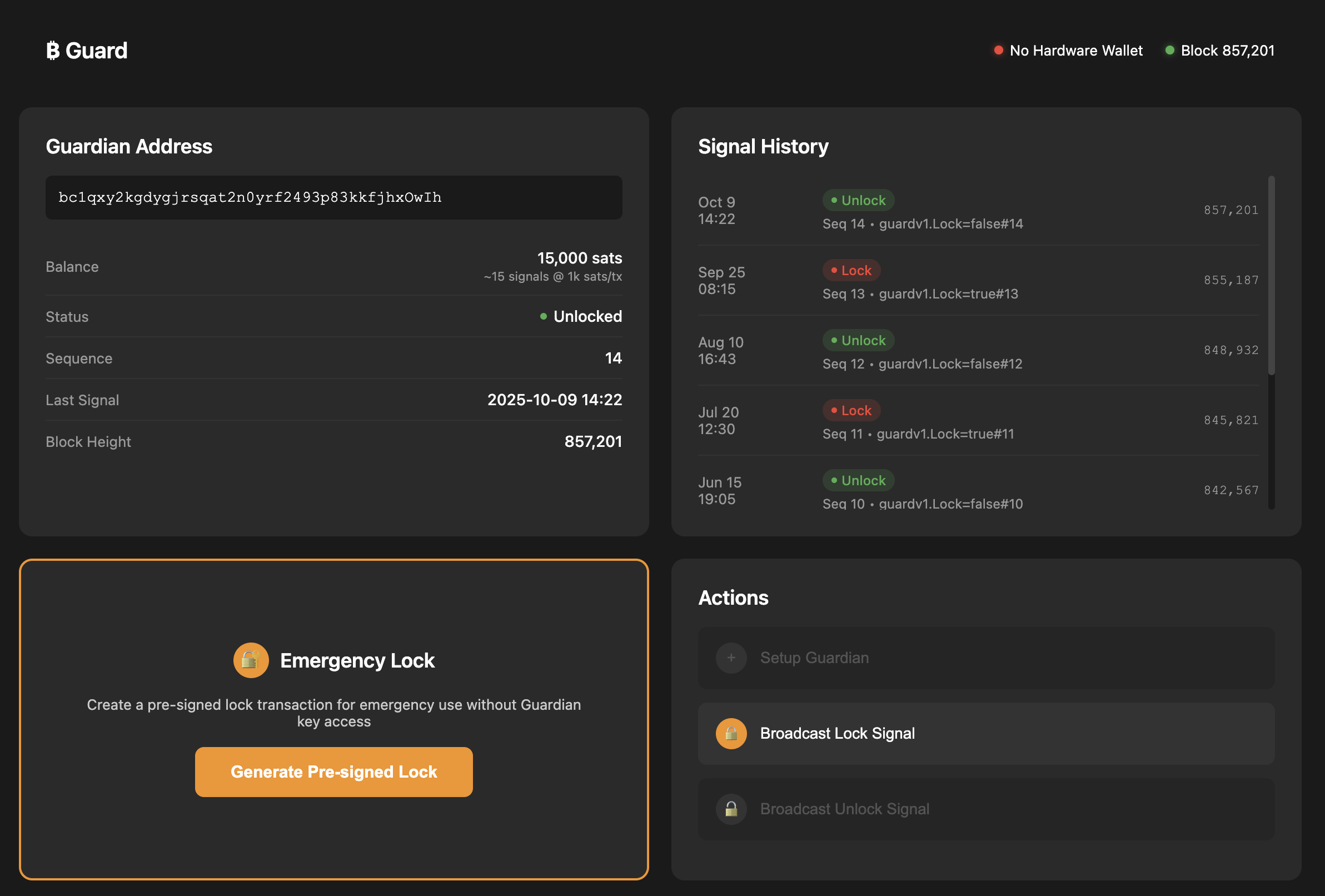The image size is (1325, 896).
Task: Click block number 842,567 in history
Action: (1231, 490)
